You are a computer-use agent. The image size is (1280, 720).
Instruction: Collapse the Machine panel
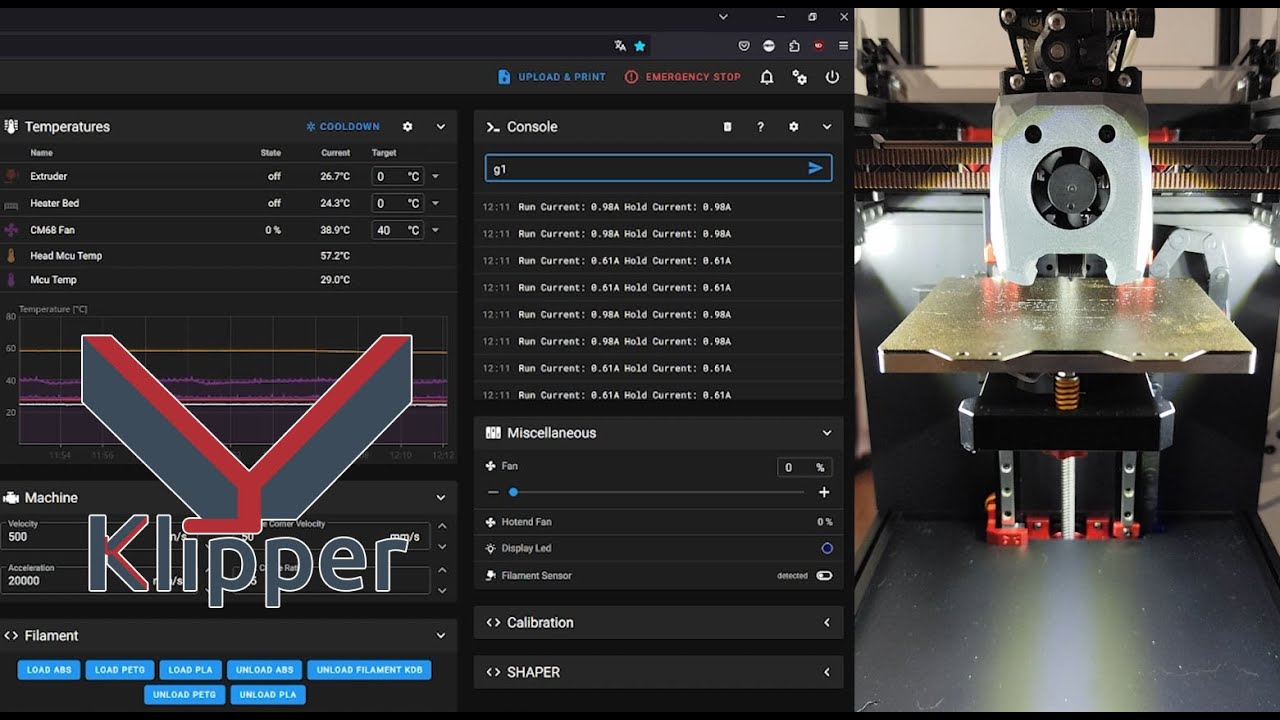440,497
